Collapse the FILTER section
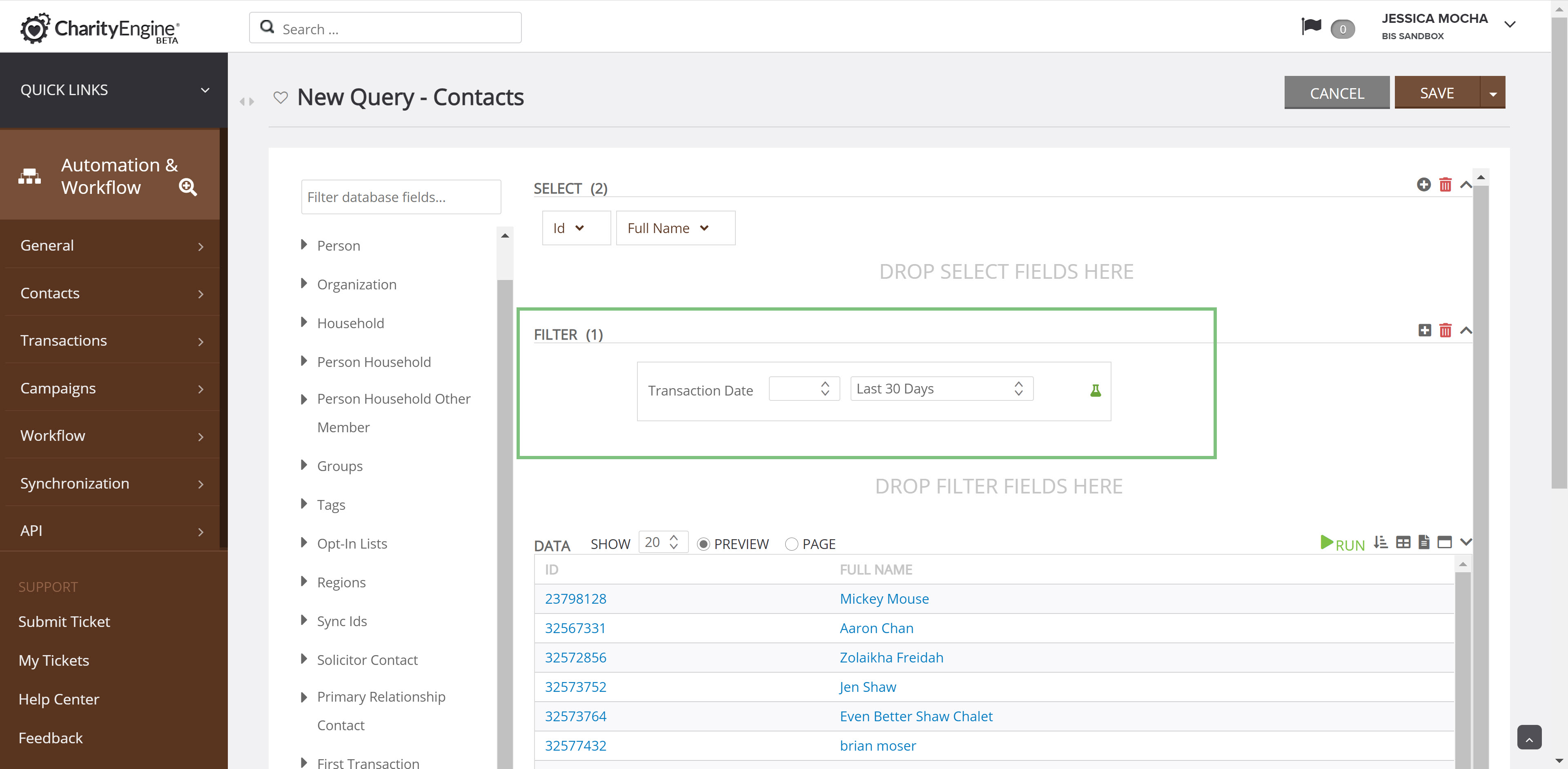Screen dimensions: 1568x769 [1466, 330]
